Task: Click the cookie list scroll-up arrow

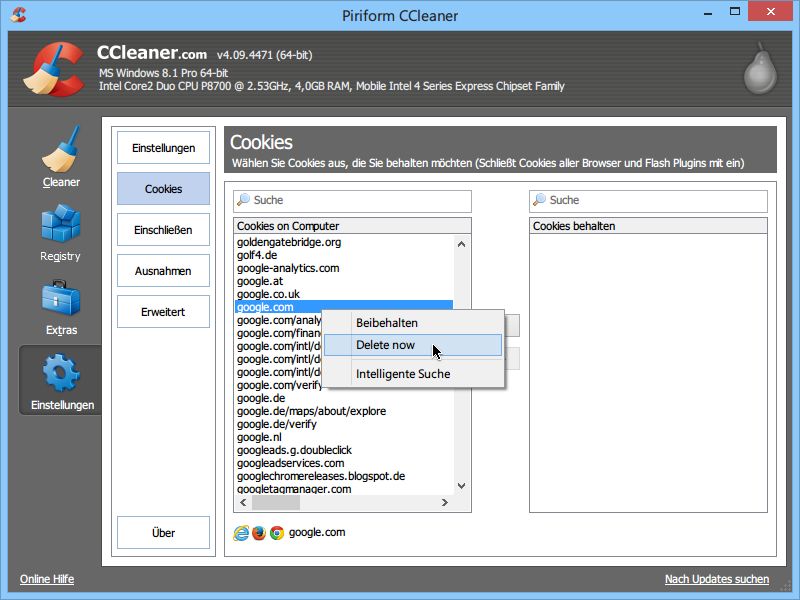Action: point(461,244)
